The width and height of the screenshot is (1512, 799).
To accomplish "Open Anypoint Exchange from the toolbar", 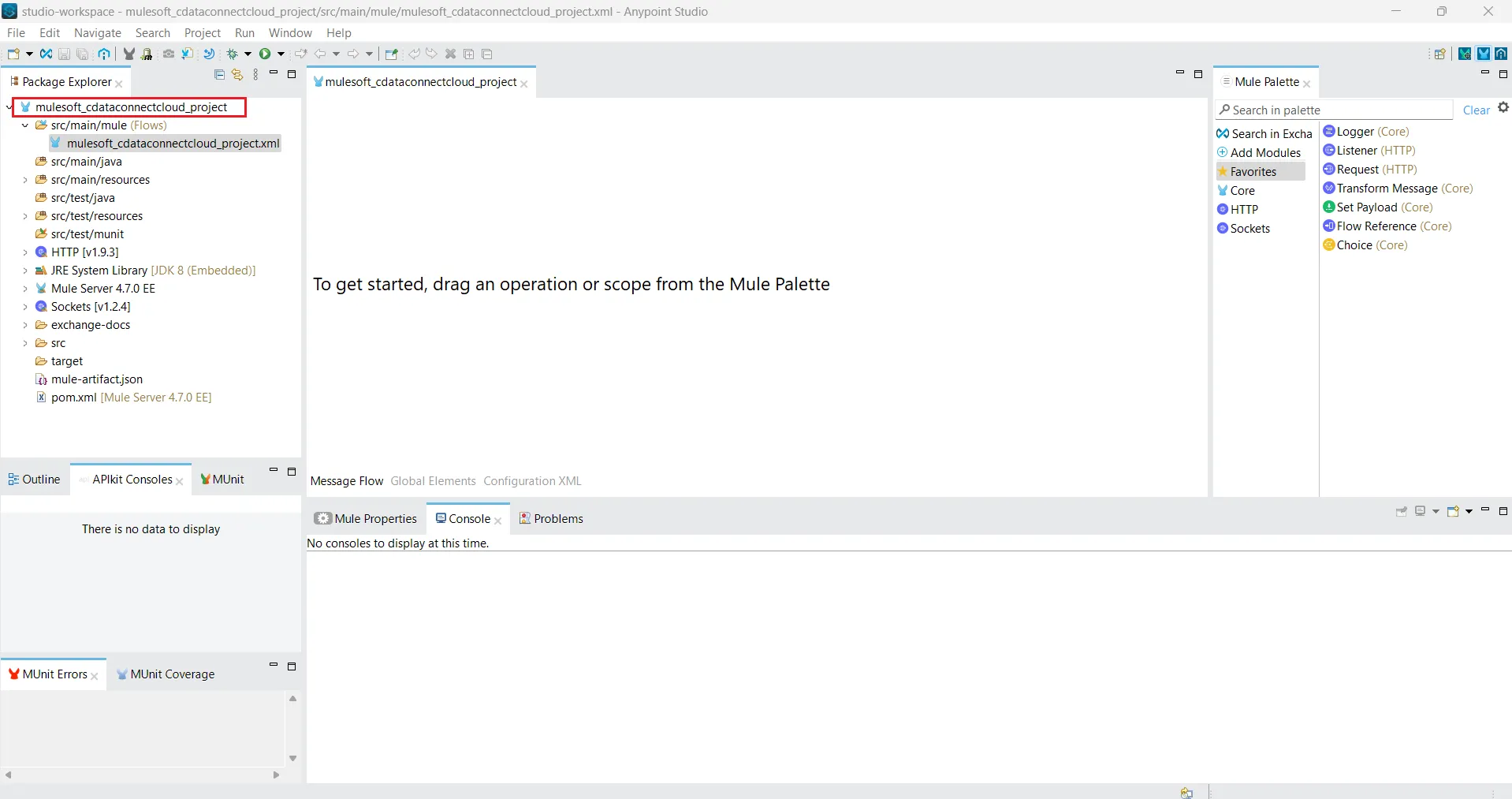I will [x=104, y=54].
